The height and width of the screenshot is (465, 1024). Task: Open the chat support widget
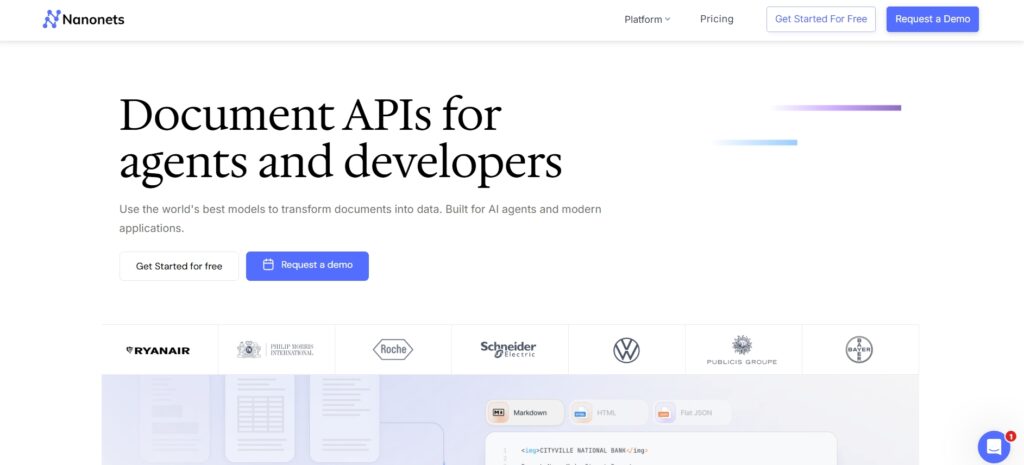[993, 445]
